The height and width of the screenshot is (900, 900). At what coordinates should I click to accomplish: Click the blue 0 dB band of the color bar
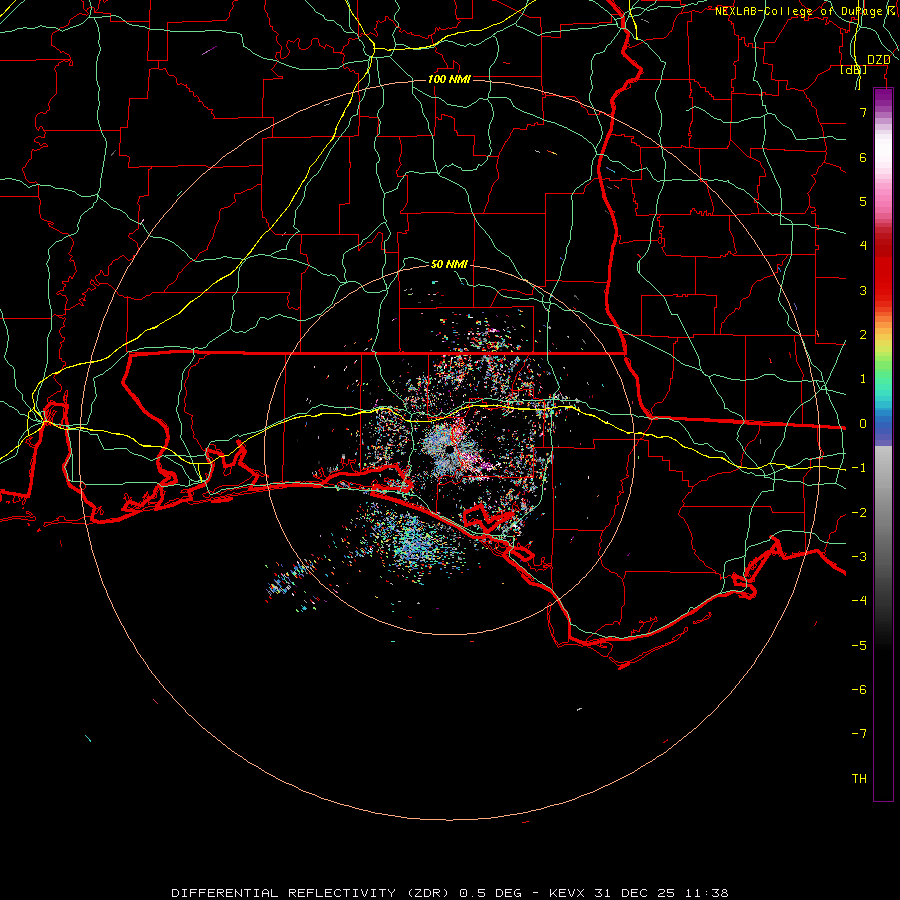[x=883, y=426]
